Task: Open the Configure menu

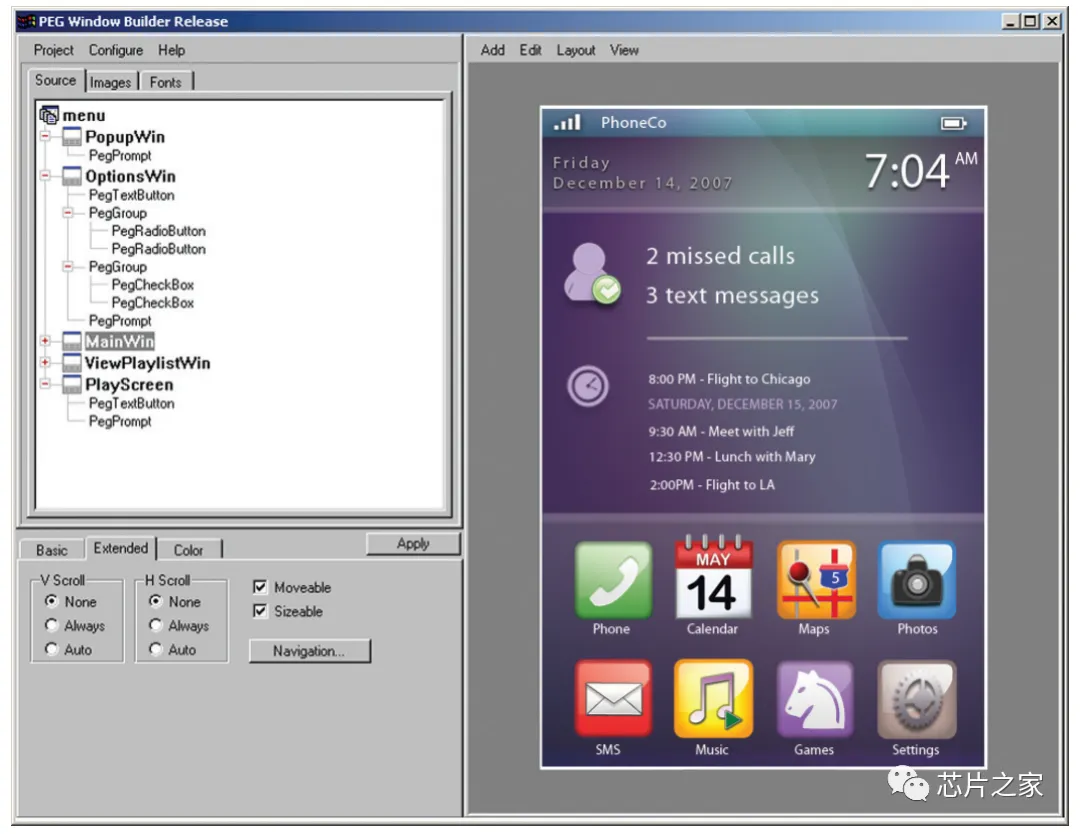Action: click(115, 50)
